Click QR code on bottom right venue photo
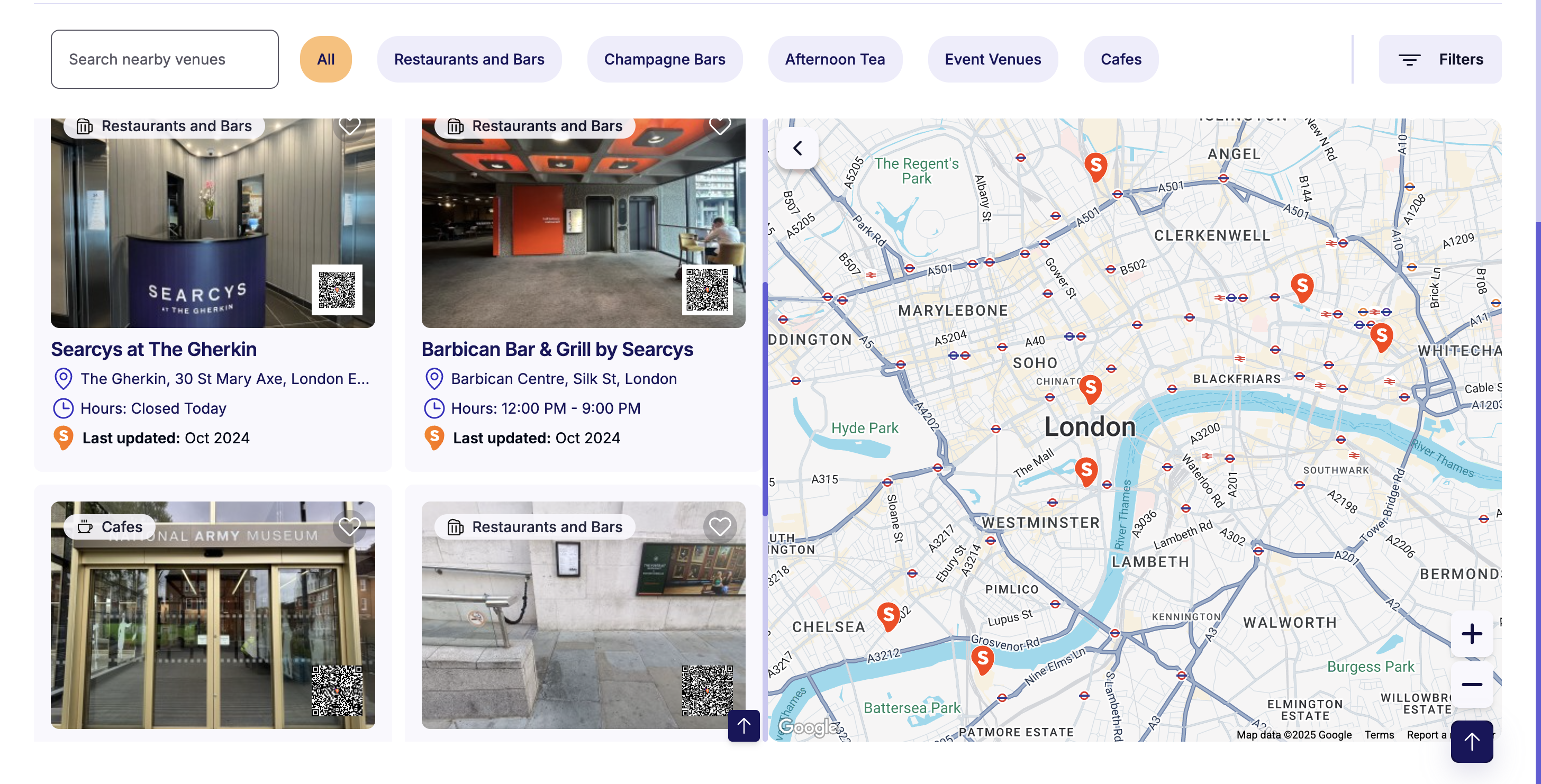 pyautogui.click(x=707, y=691)
